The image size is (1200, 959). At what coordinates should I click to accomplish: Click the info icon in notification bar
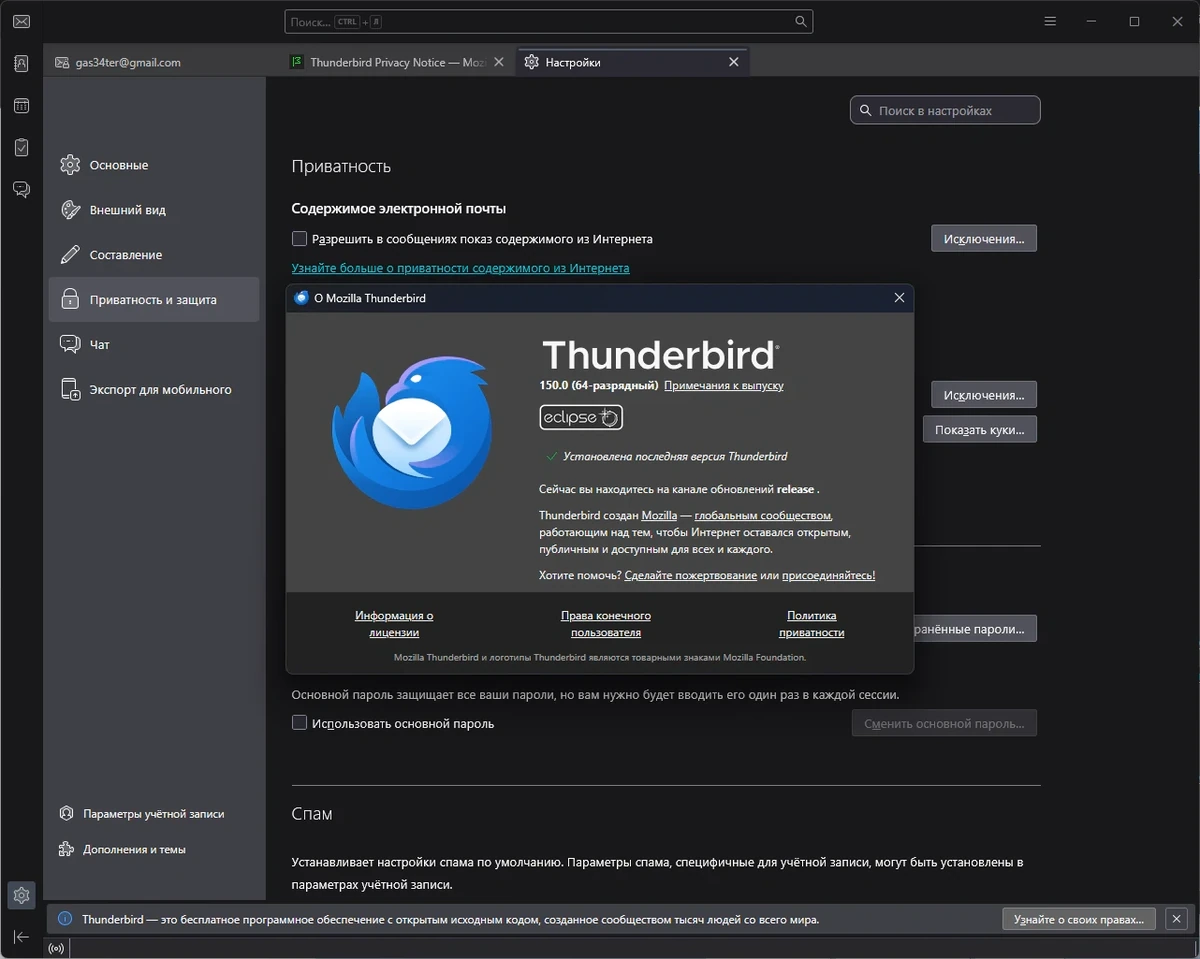coord(65,919)
